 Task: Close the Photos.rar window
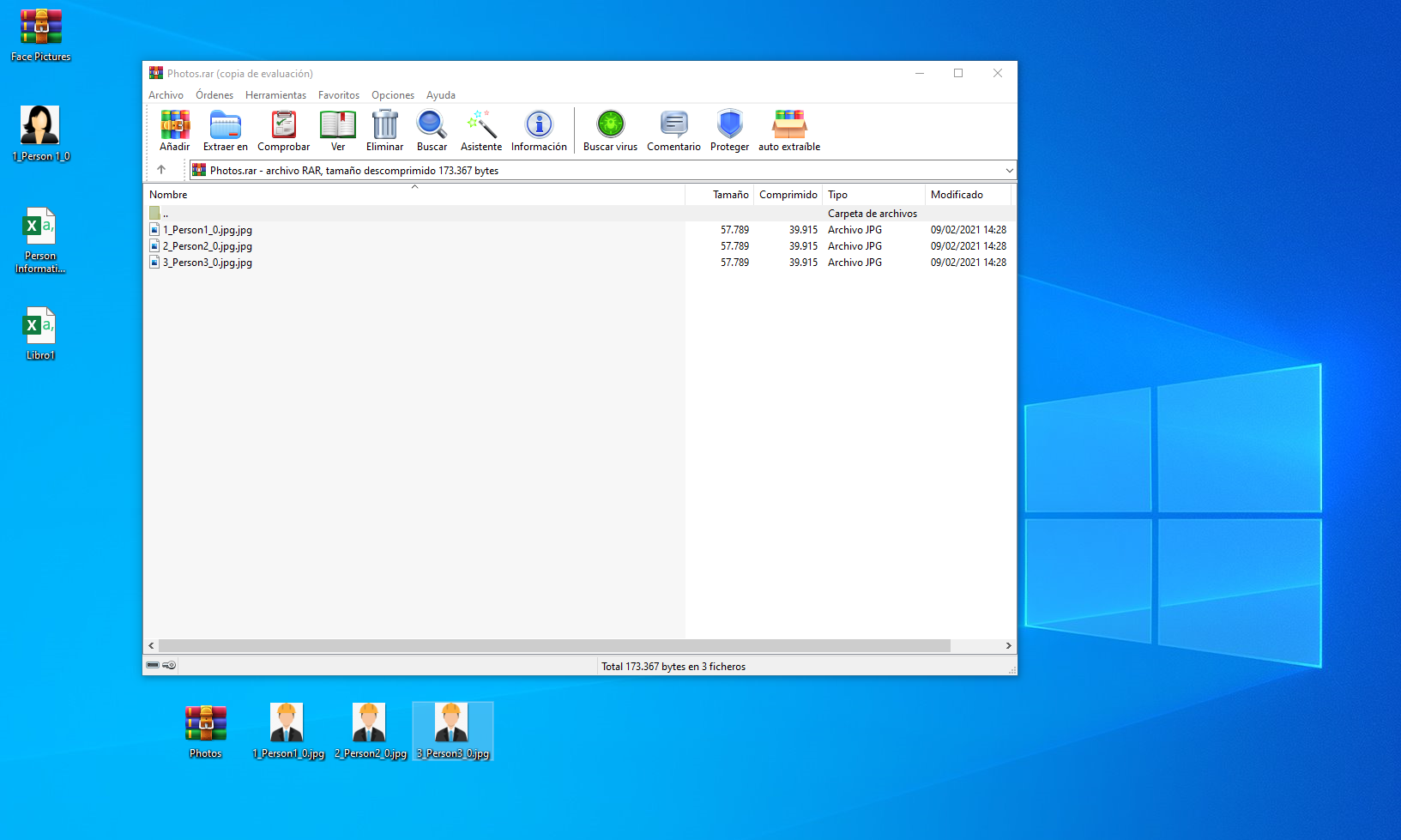(998, 73)
